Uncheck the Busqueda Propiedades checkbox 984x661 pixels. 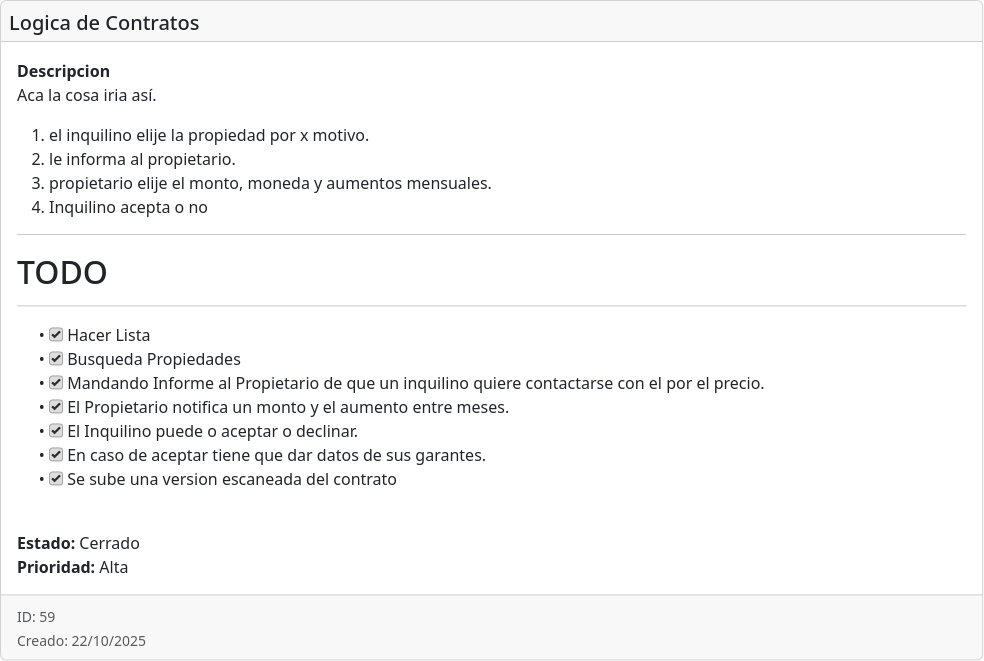pos(56,359)
